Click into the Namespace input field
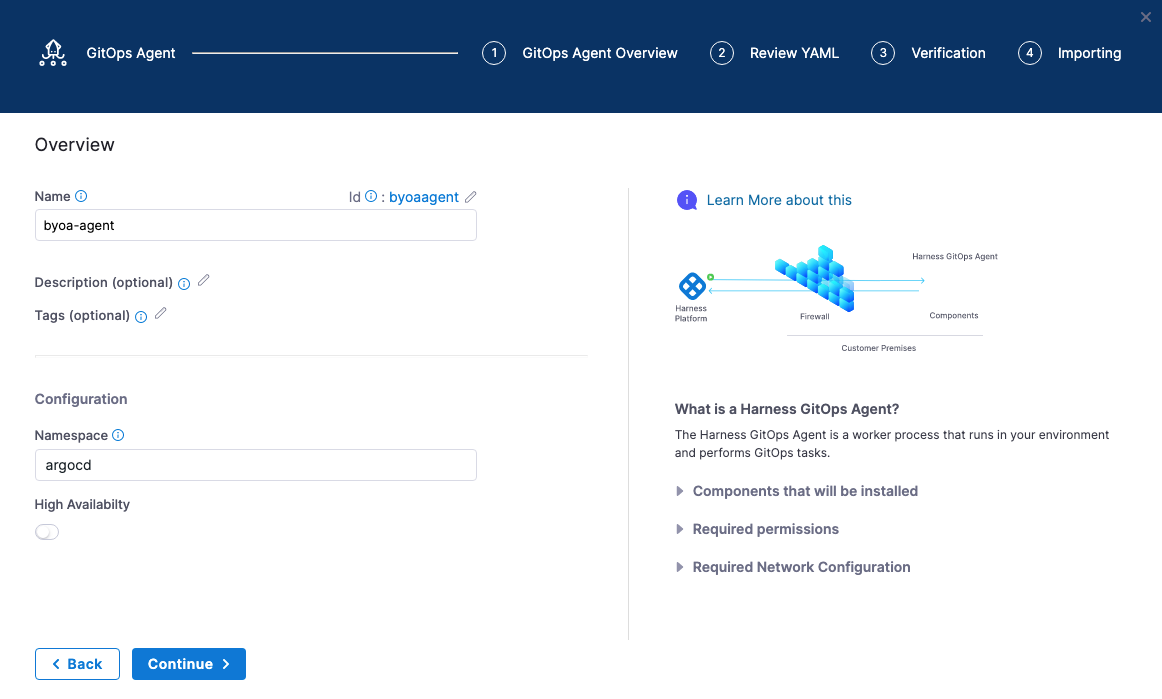The height and width of the screenshot is (699, 1162). pos(255,465)
